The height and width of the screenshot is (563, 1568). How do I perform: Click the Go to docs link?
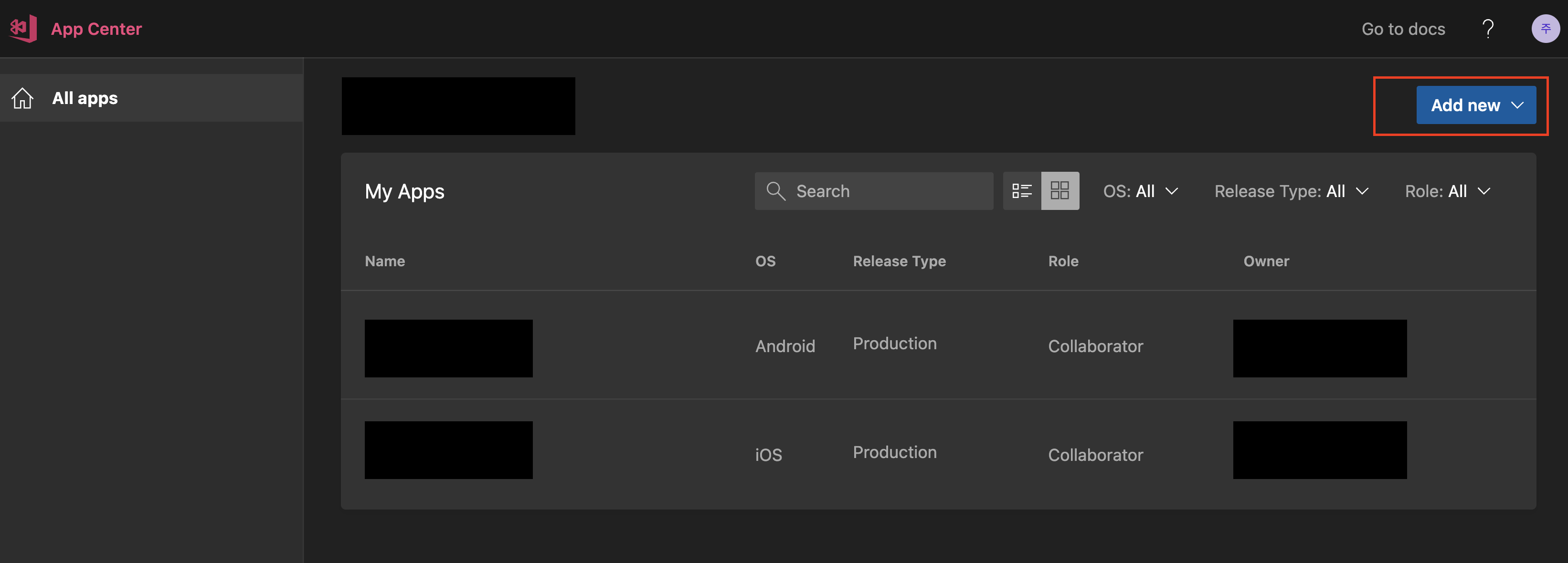tap(1402, 29)
